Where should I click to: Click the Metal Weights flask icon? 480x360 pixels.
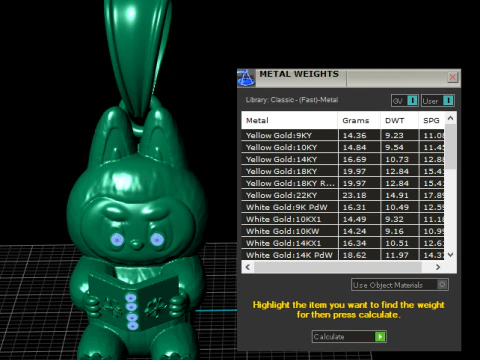point(246,78)
